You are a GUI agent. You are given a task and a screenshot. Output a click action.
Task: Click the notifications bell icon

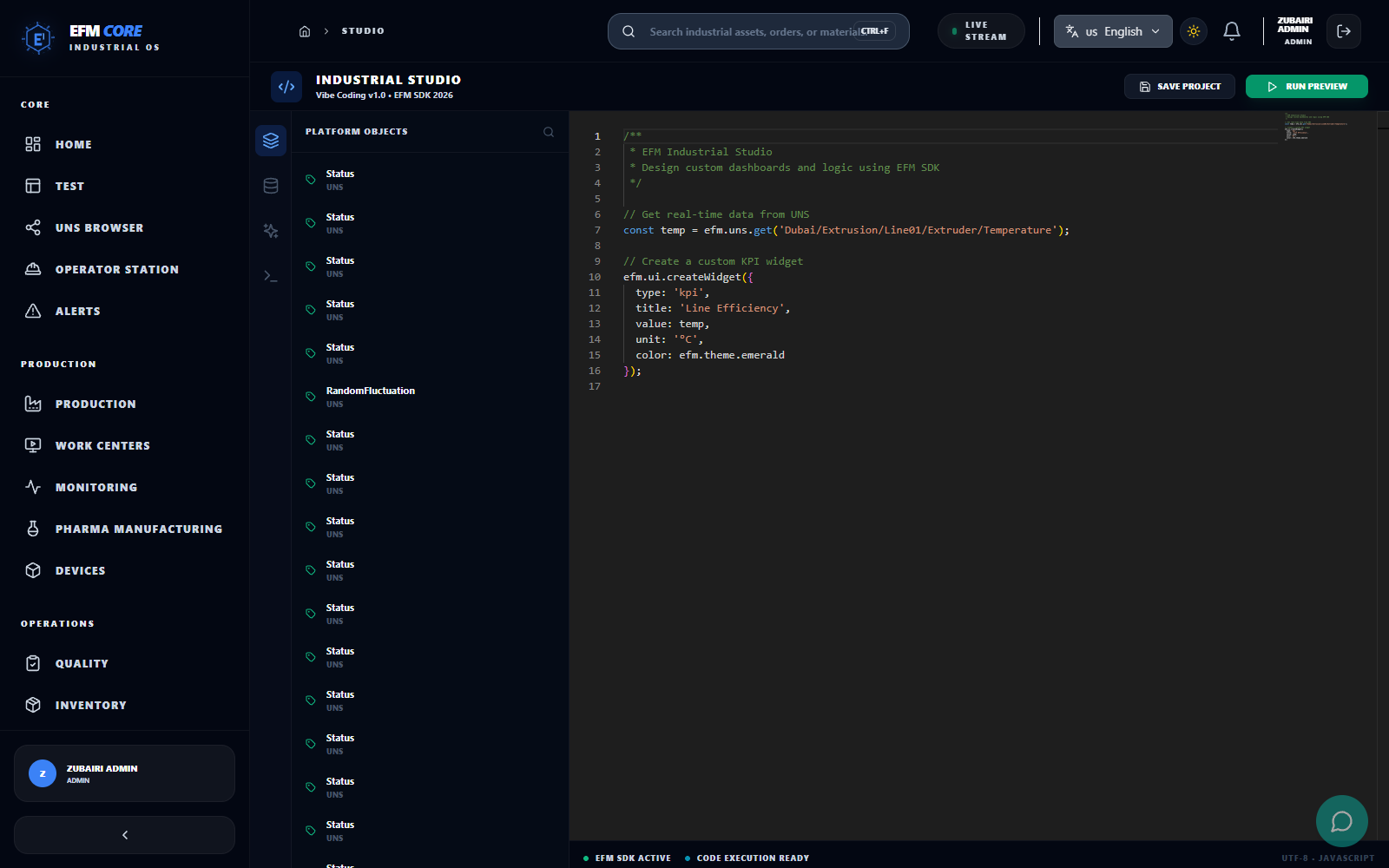1231,31
